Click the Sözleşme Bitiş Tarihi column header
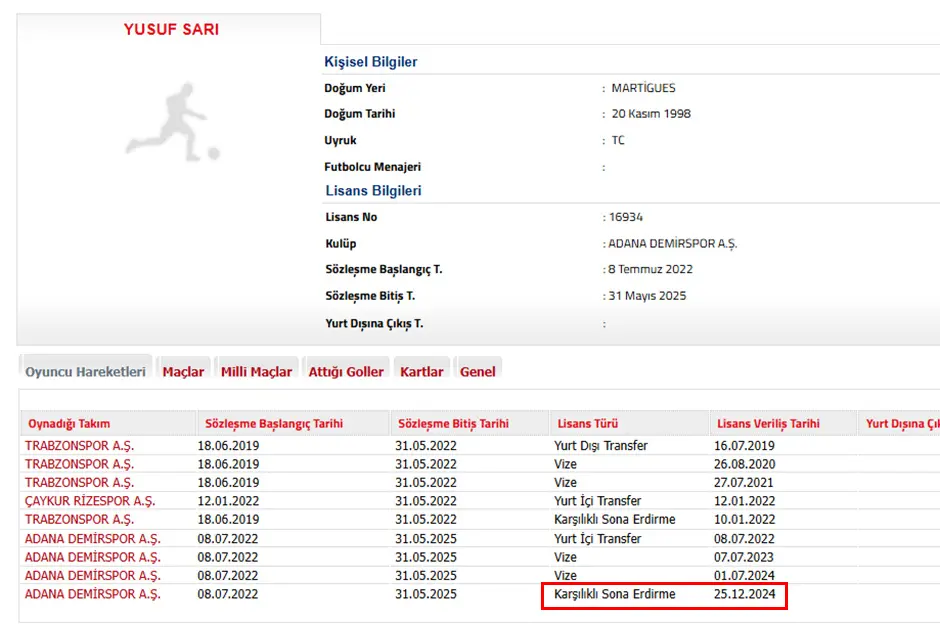Screen dimensions: 940x624 (x=453, y=424)
